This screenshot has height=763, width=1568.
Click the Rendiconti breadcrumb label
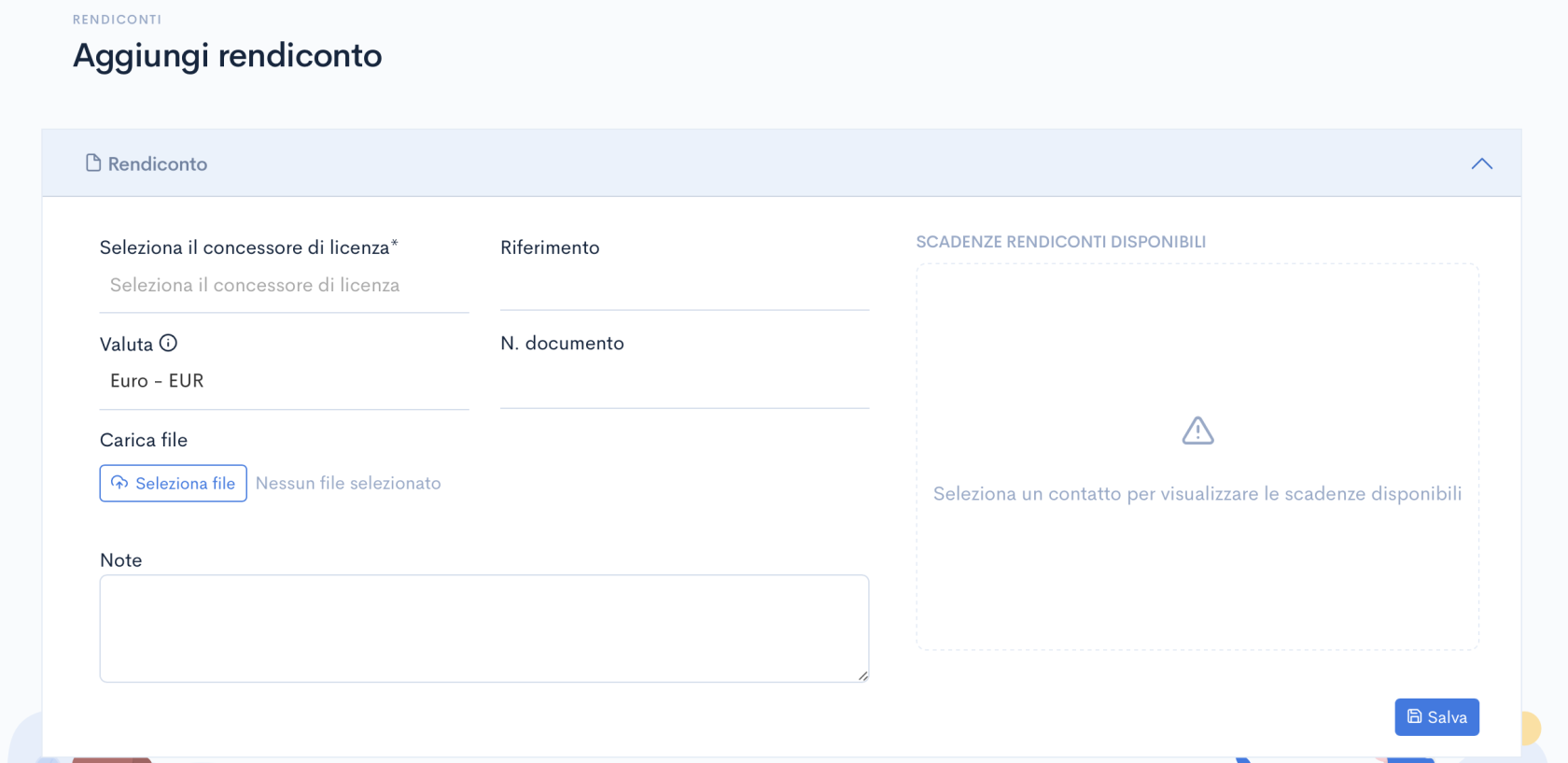click(x=117, y=20)
